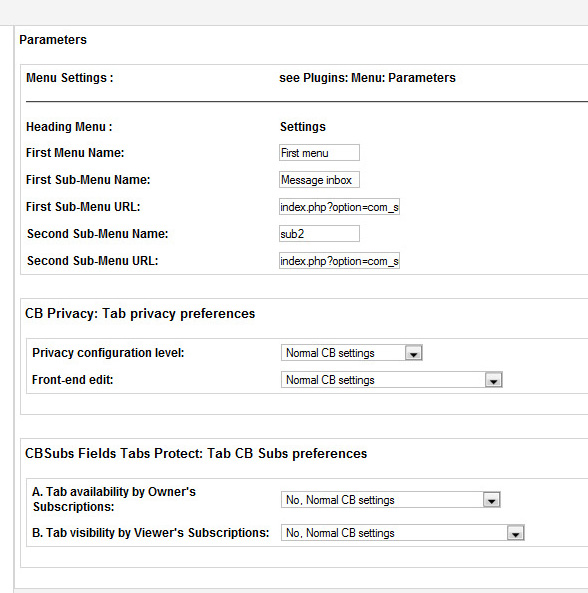Click the 'Heading Menu :' label

click(x=69, y=127)
